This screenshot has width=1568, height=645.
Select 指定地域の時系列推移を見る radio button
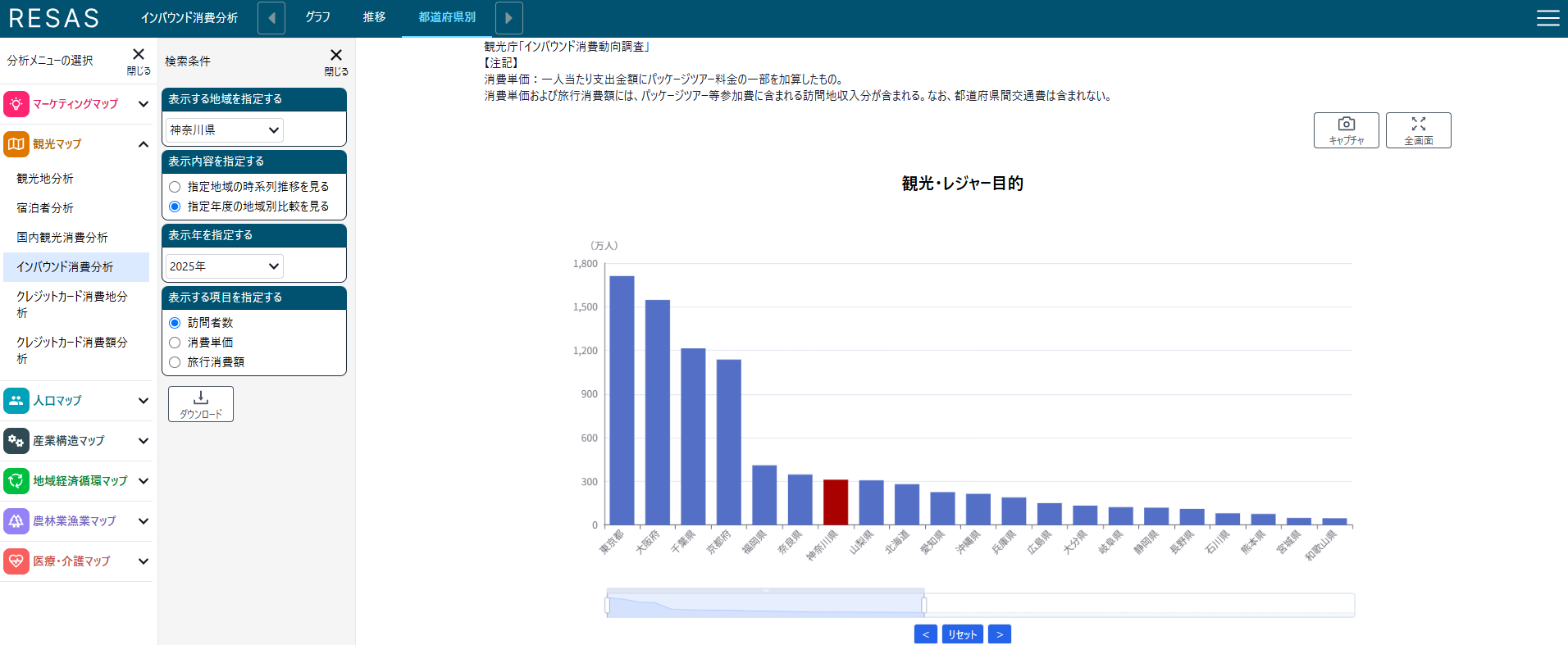coord(175,187)
